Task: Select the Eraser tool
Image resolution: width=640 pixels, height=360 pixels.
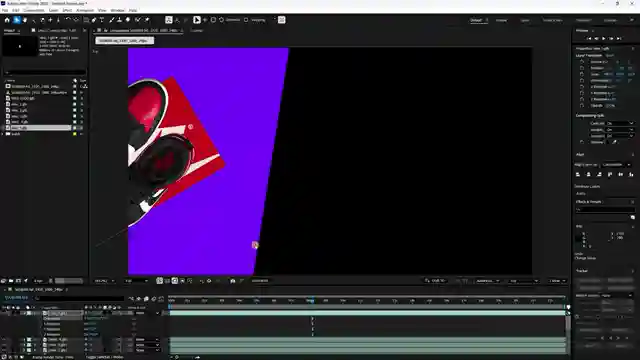Action: (x=128, y=20)
